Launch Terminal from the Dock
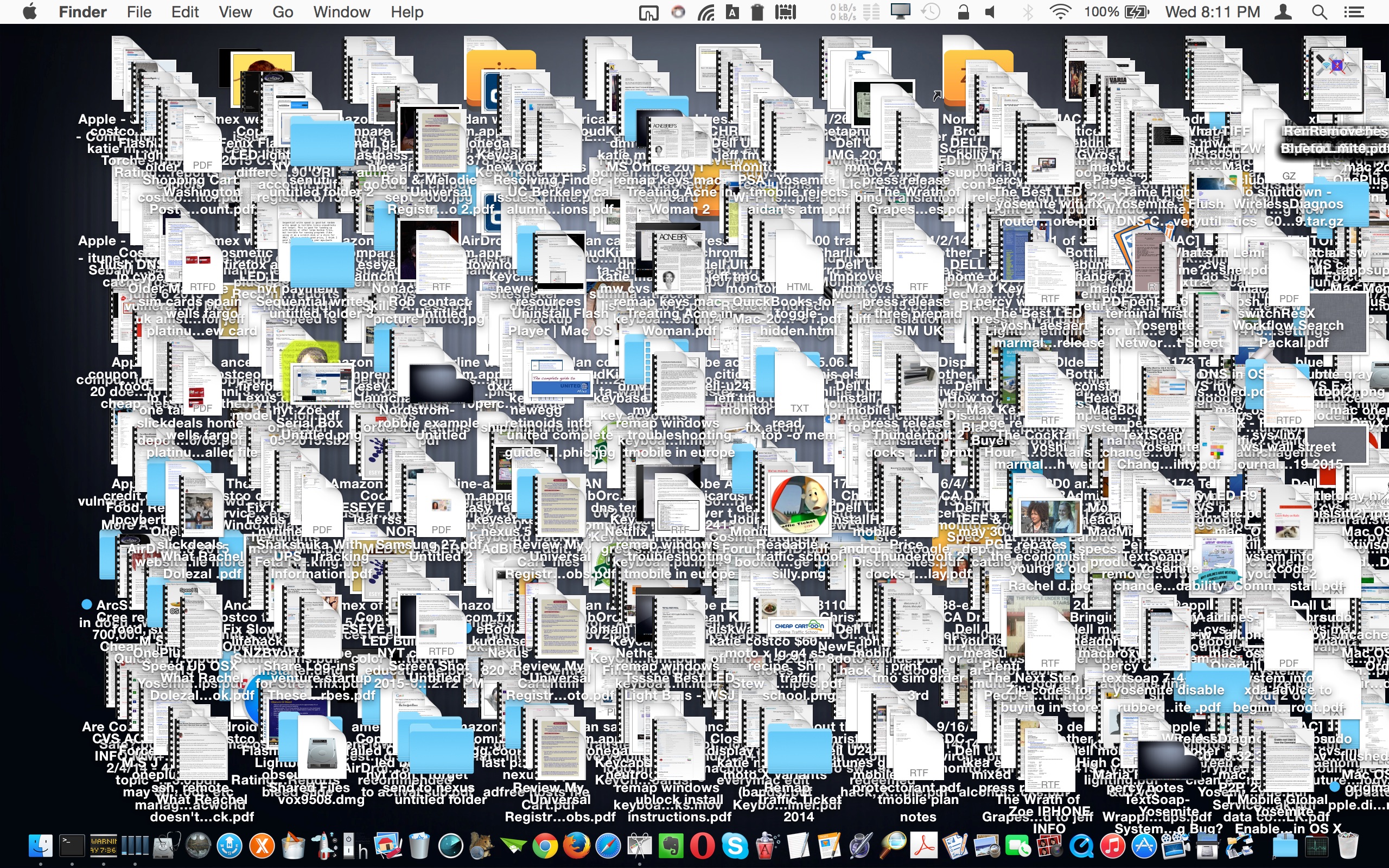This screenshot has width=1389, height=868. [72, 846]
